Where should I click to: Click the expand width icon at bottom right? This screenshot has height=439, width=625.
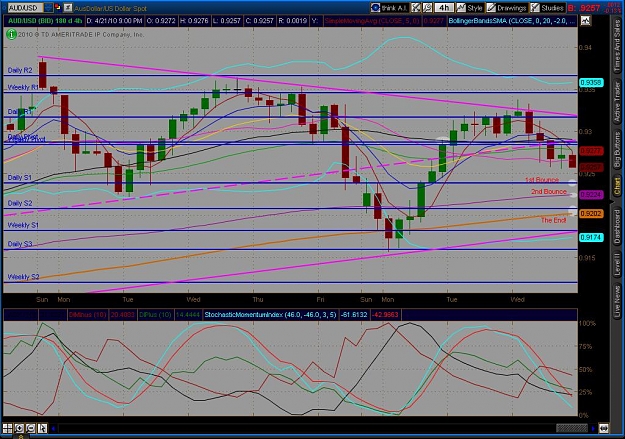tap(603, 428)
